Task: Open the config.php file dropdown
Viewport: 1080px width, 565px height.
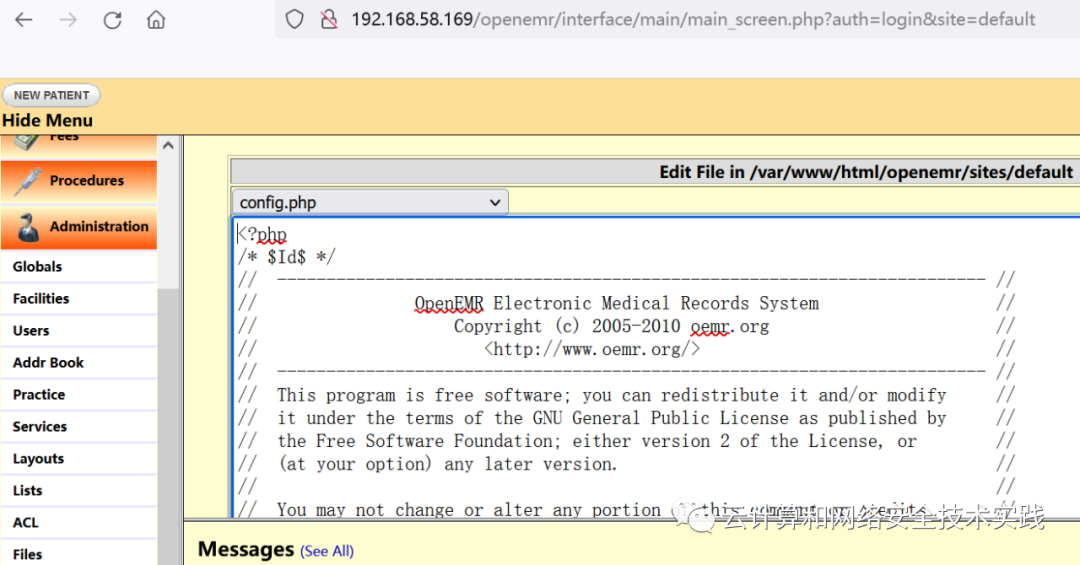Action: (x=371, y=203)
